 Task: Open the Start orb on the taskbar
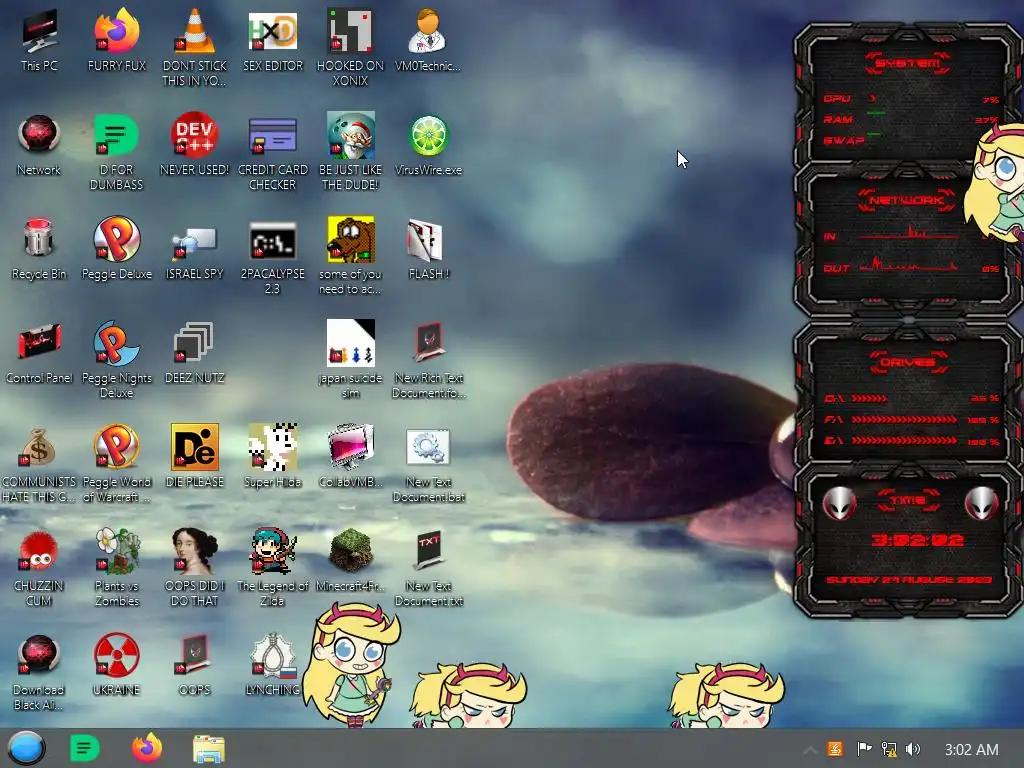[26, 748]
